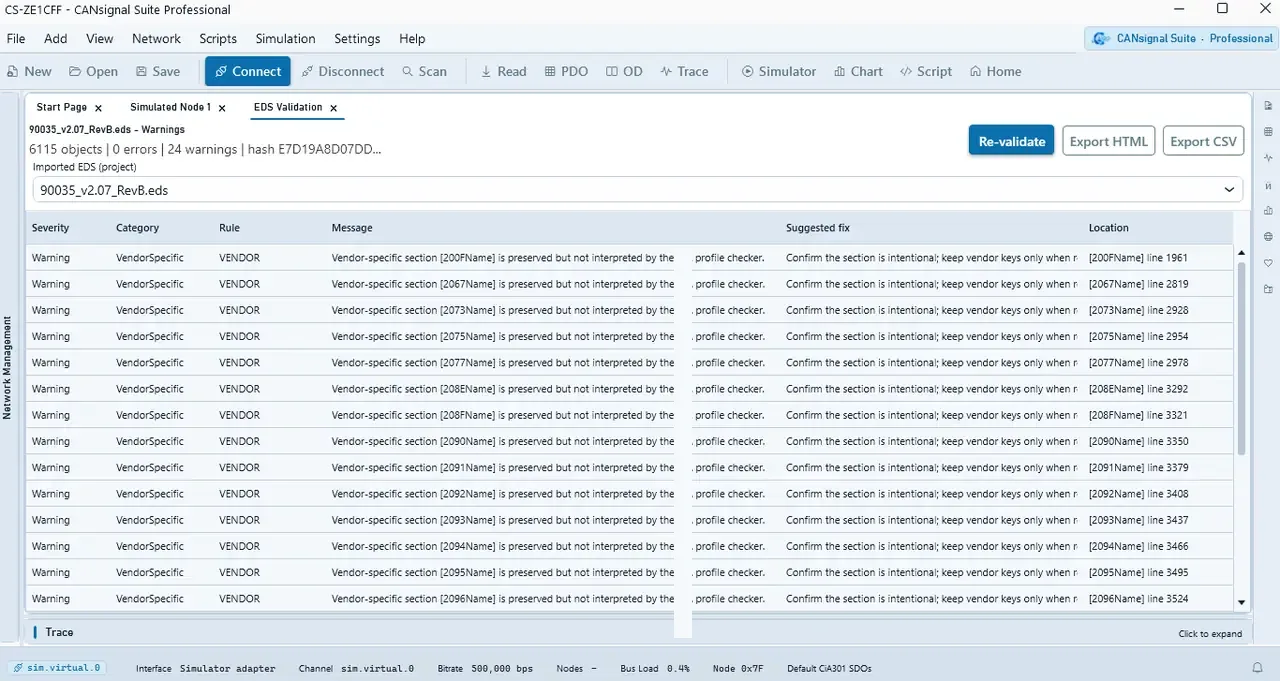Switch to the Start Page tab
The image size is (1280, 681).
point(62,107)
